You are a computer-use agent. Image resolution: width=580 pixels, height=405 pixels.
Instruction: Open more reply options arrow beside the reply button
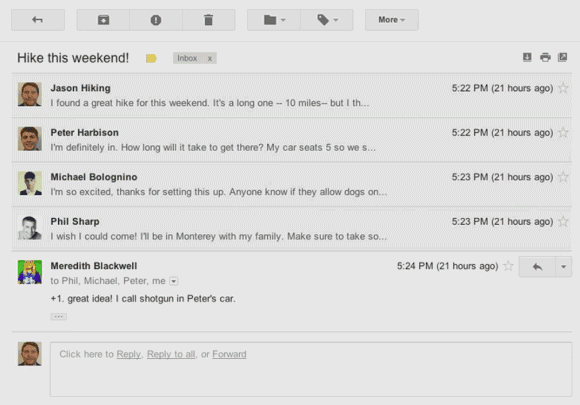[x=563, y=267]
